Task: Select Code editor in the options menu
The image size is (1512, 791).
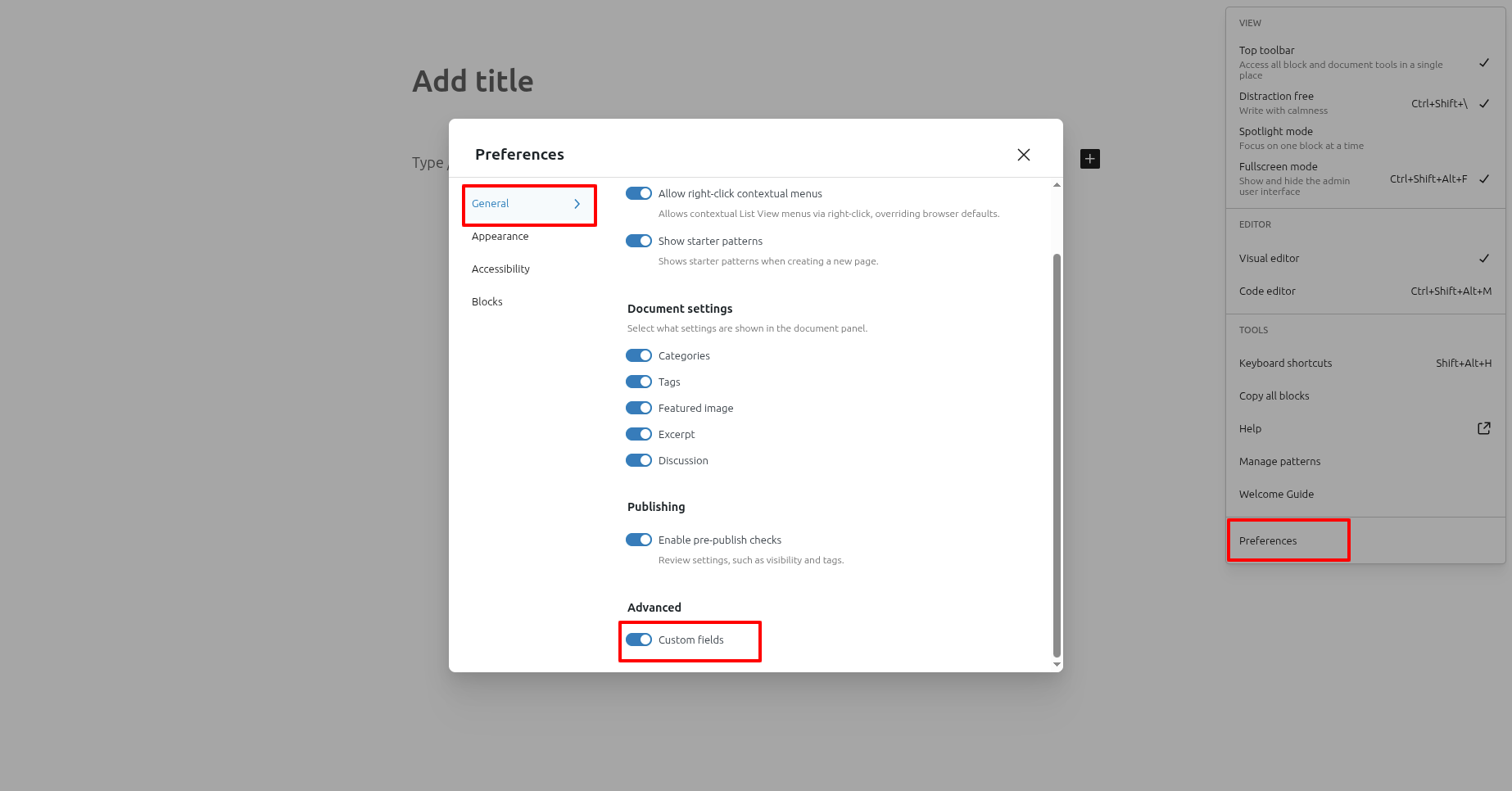Action: [1267, 292]
